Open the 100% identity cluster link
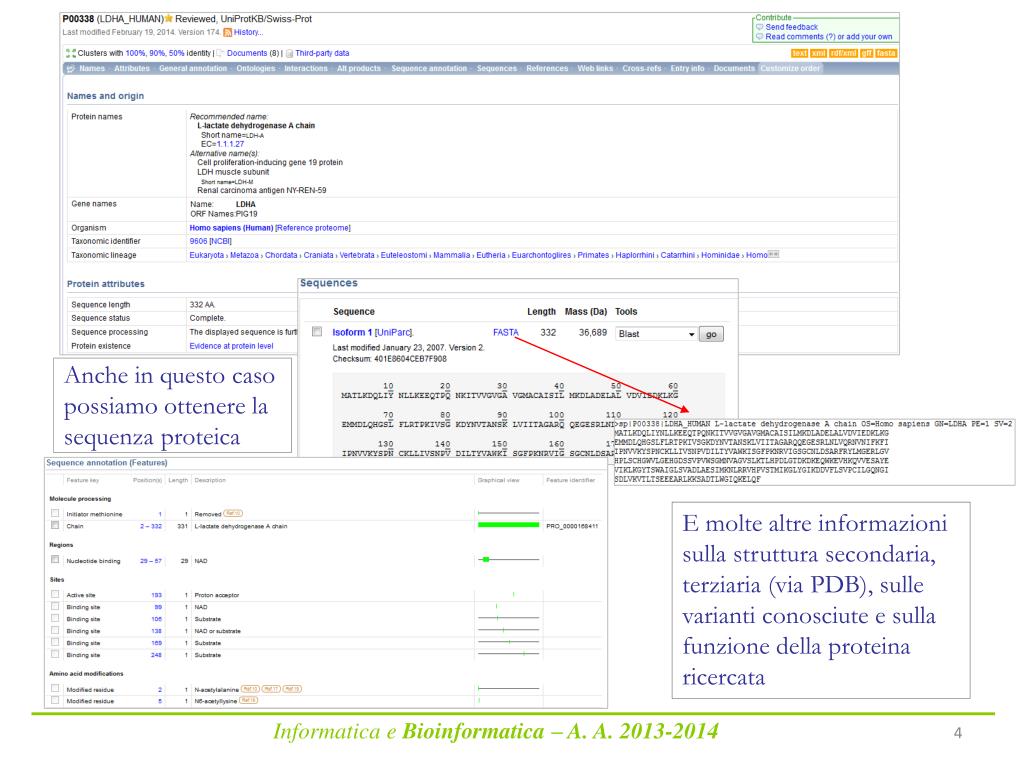 click(135, 53)
